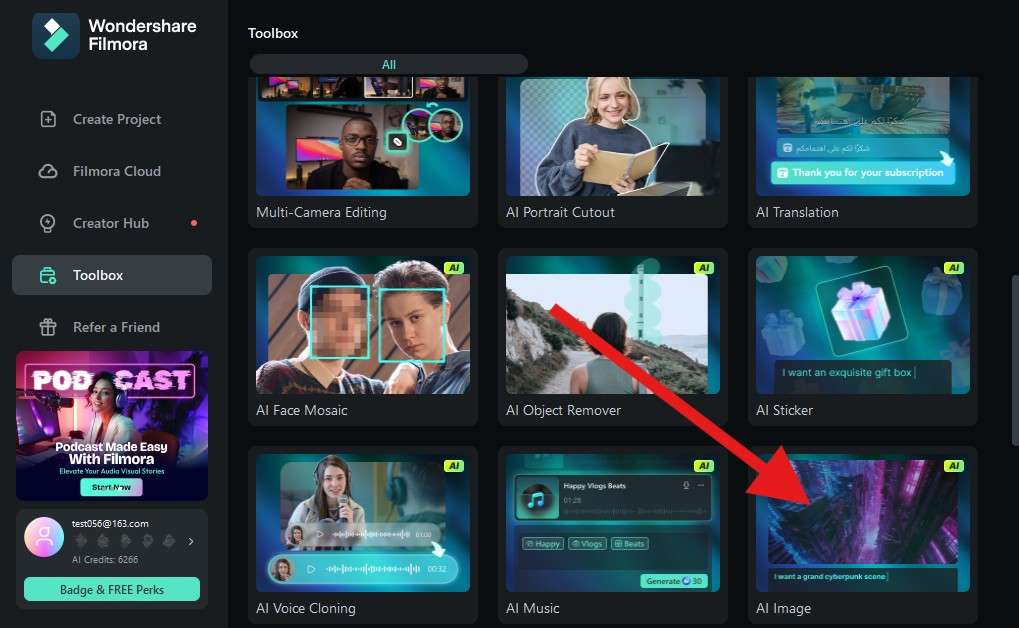Screen dimensions: 1019x628
Task: Click the Beats tag in AI Music preview
Action: coord(630,543)
